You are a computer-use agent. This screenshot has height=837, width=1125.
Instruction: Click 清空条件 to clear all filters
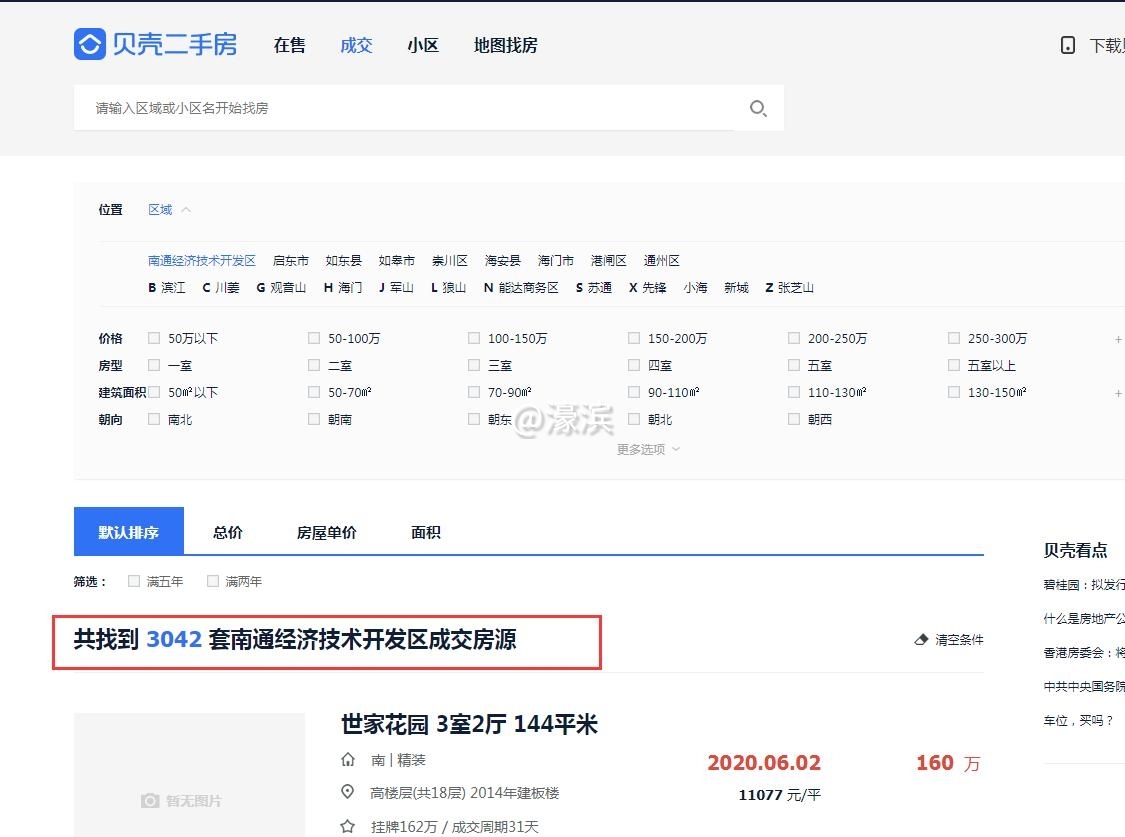pyautogui.click(x=957, y=639)
